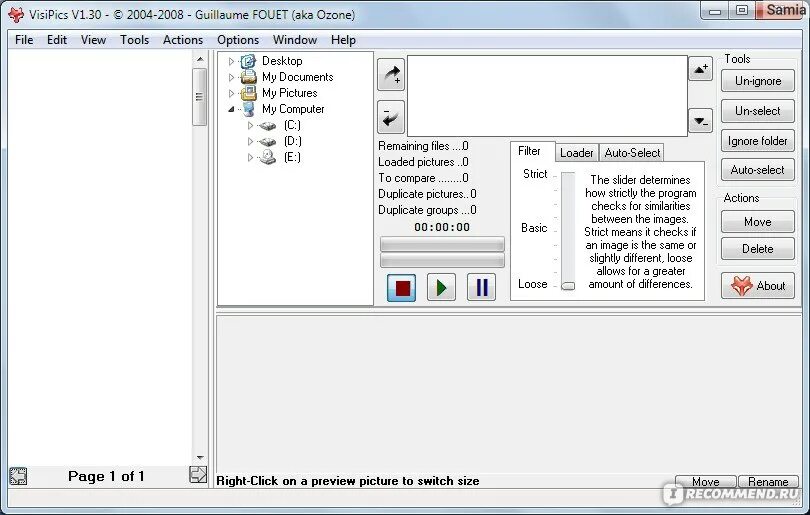Pause the scan with the blue pause button
Viewport: 810px width, 515px height.
click(481, 287)
